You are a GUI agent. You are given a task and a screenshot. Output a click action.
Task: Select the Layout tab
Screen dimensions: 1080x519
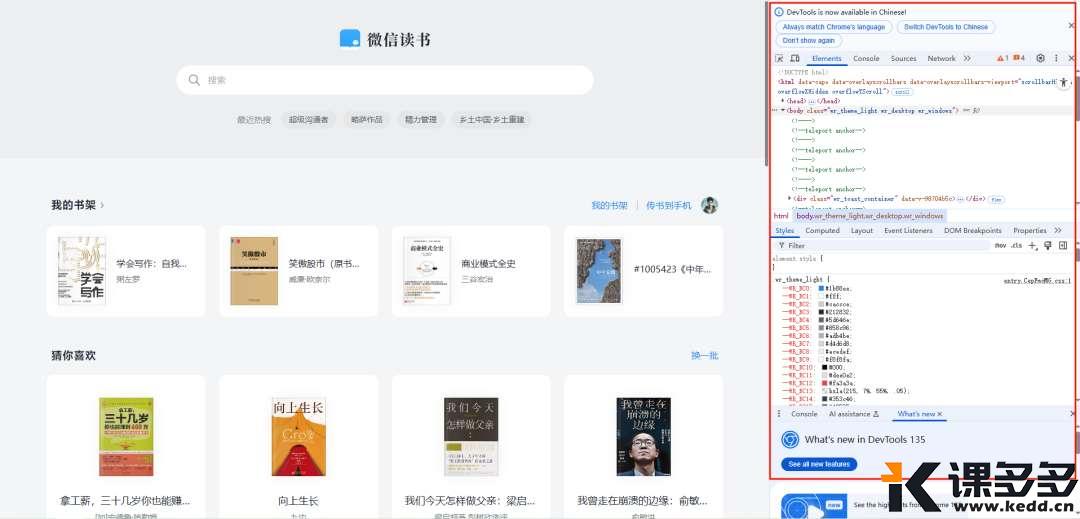pos(862,231)
